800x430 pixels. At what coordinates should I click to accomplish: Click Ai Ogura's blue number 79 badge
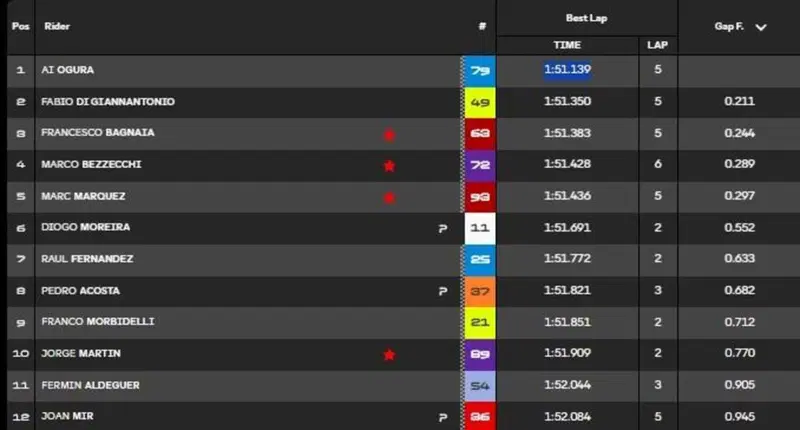coord(480,70)
